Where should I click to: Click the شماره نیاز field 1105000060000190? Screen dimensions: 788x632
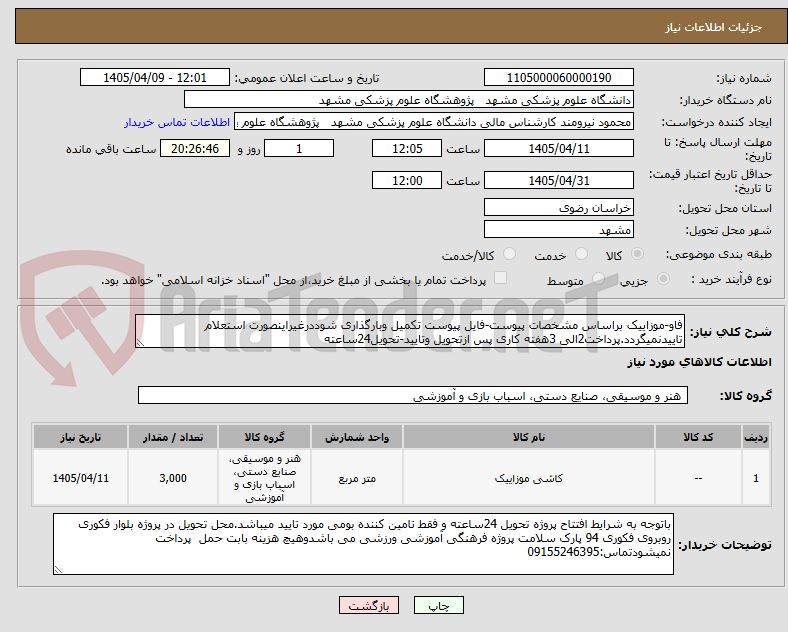pyautogui.click(x=559, y=77)
